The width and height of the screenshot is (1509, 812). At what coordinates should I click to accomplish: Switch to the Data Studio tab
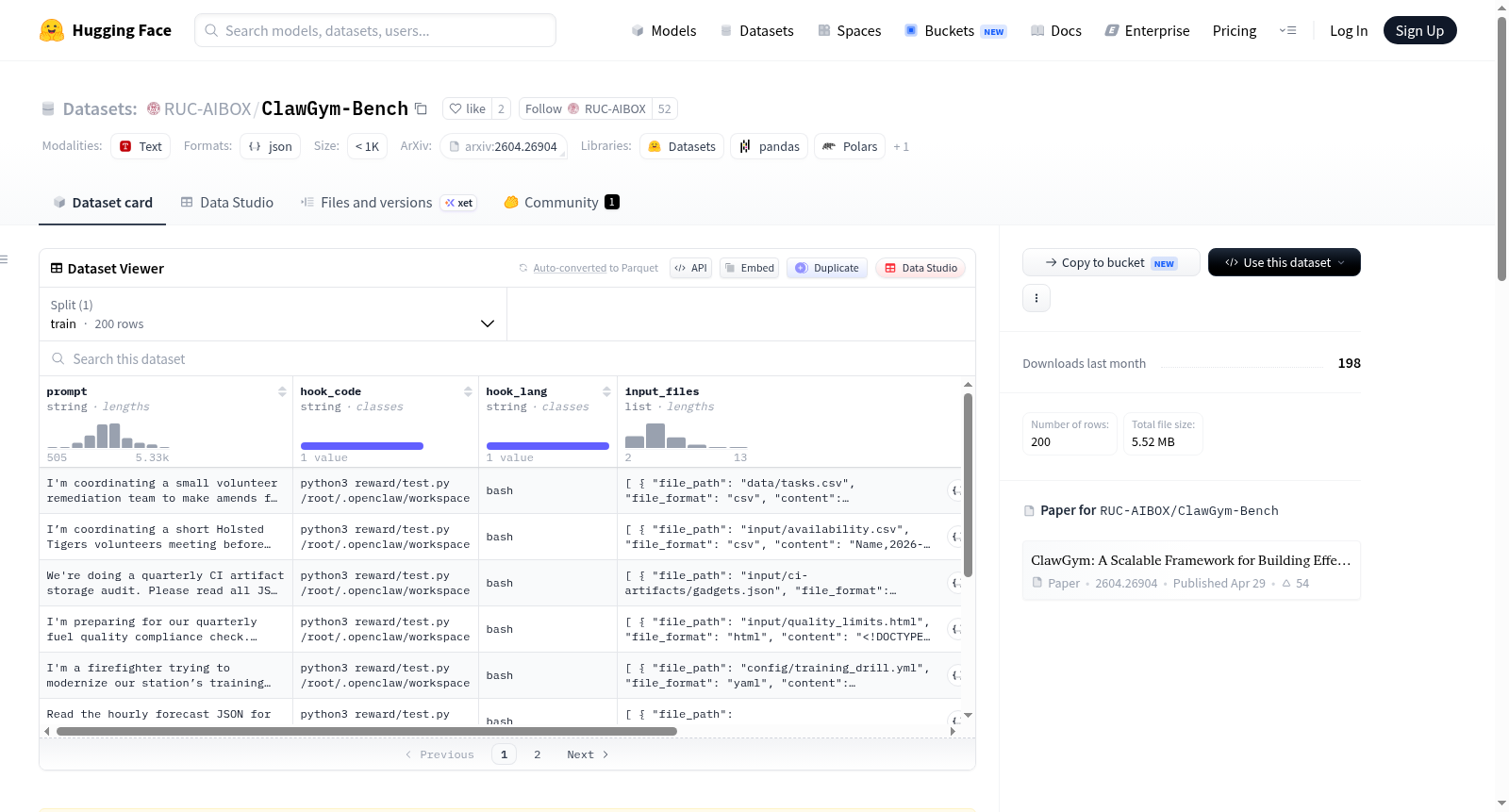click(x=227, y=202)
